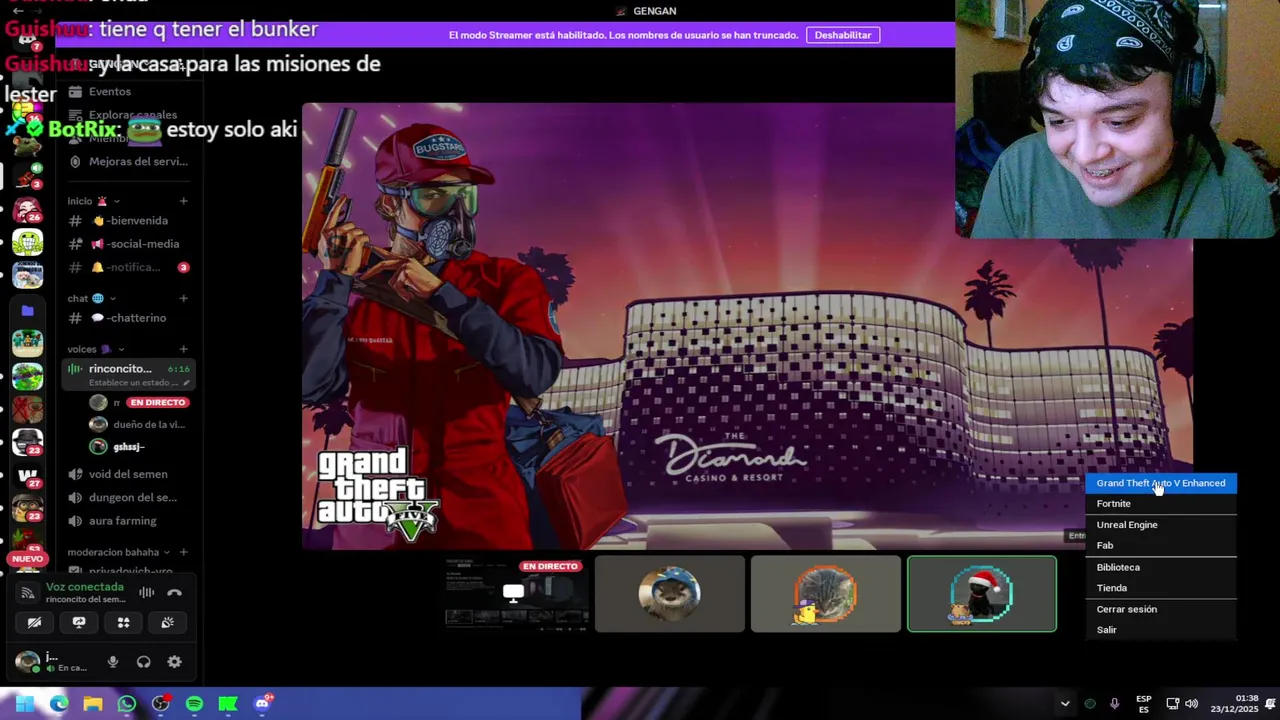Select the EN DIRECTO stream thumbnail tile
Screen dimensions: 1280x720
(x=517, y=594)
